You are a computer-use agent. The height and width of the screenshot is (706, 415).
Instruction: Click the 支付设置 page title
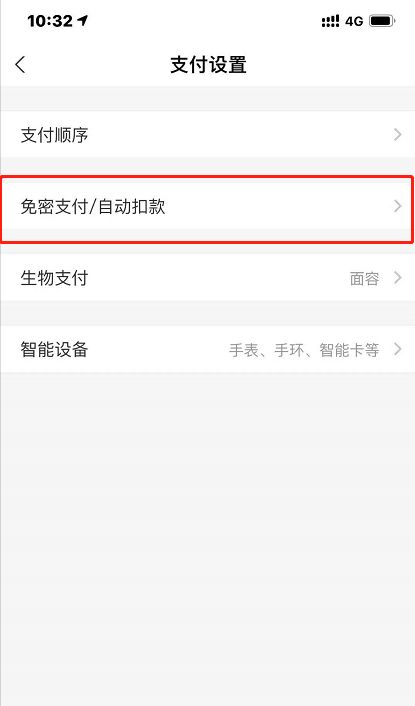pyautogui.click(x=208, y=65)
